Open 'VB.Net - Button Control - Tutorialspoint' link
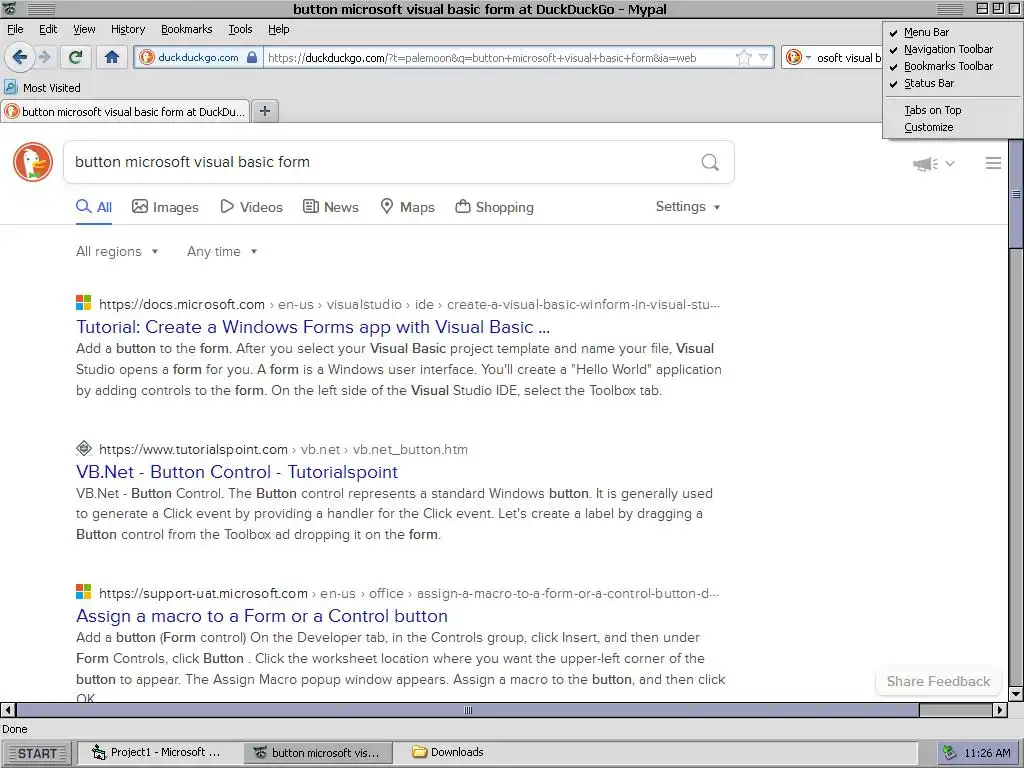Screen dimensions: 1024x768 (237, 472)
